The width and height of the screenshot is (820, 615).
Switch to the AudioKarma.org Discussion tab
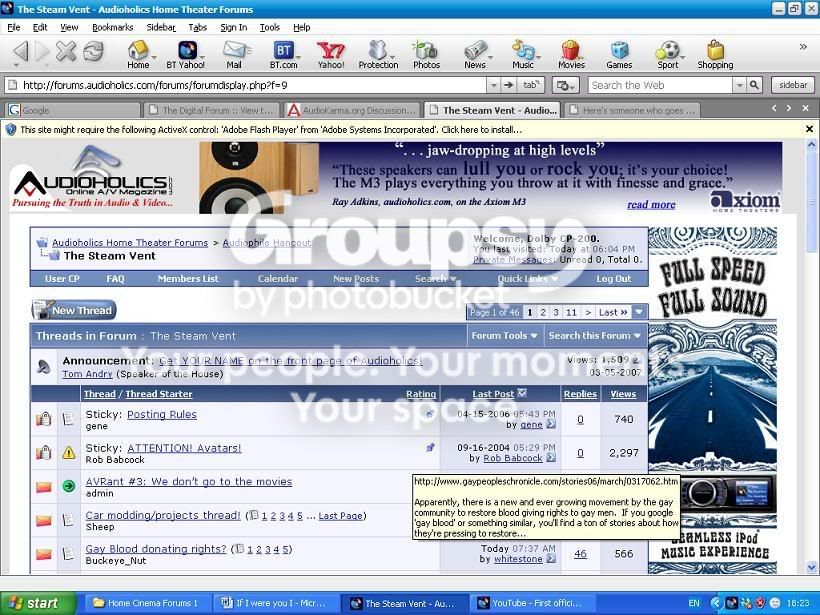[353, 110]
